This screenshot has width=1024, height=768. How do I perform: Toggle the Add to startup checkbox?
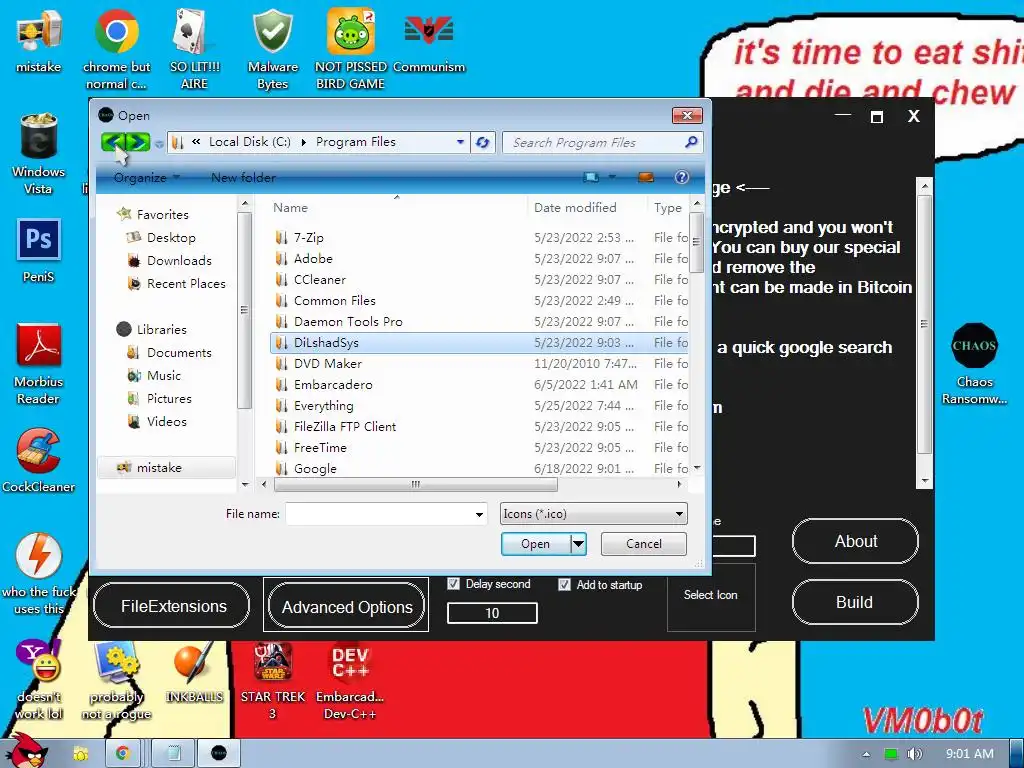click(x=564, y=584)
